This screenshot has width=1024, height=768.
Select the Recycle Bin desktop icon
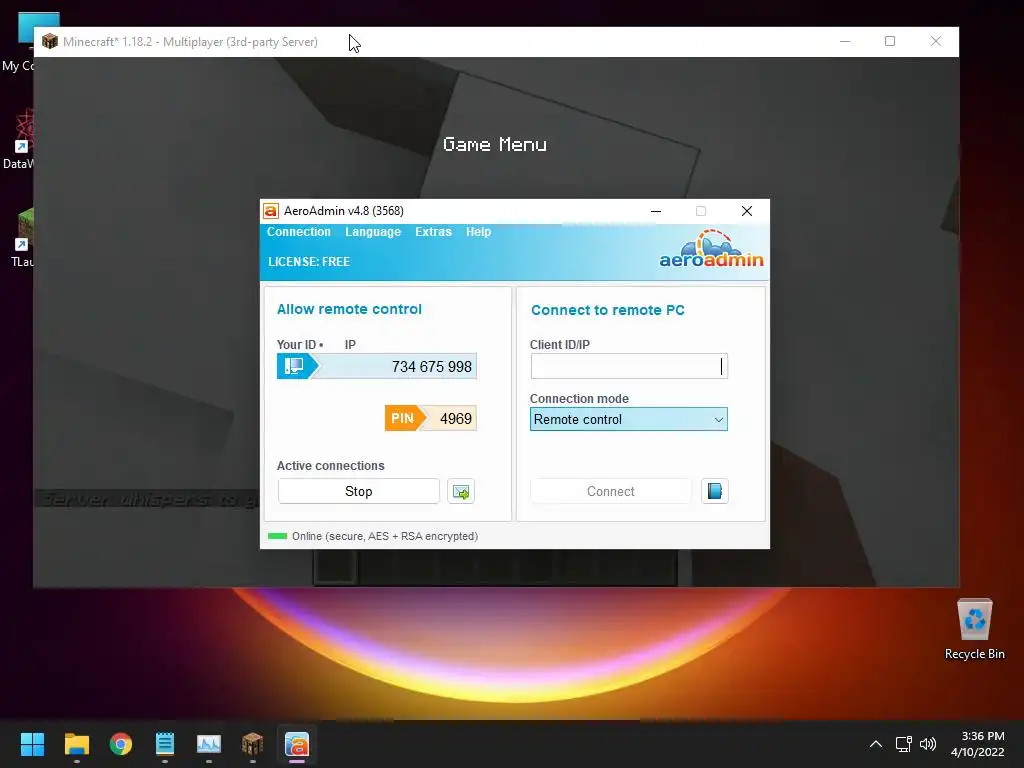pyautogui.click(x=974, y=629)
